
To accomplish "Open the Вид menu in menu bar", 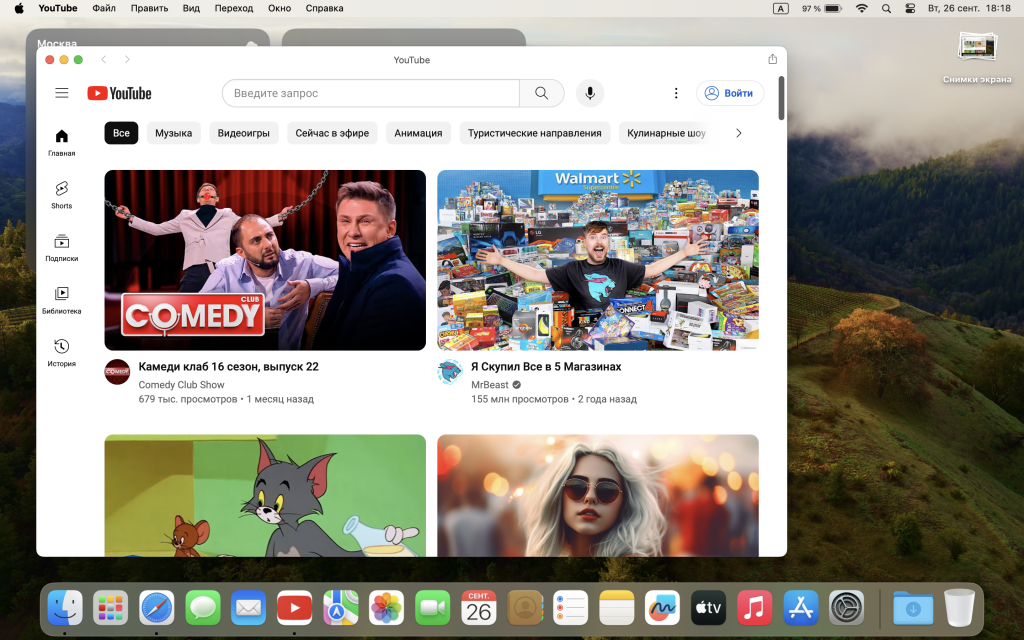I will click(x=191, y=8).
